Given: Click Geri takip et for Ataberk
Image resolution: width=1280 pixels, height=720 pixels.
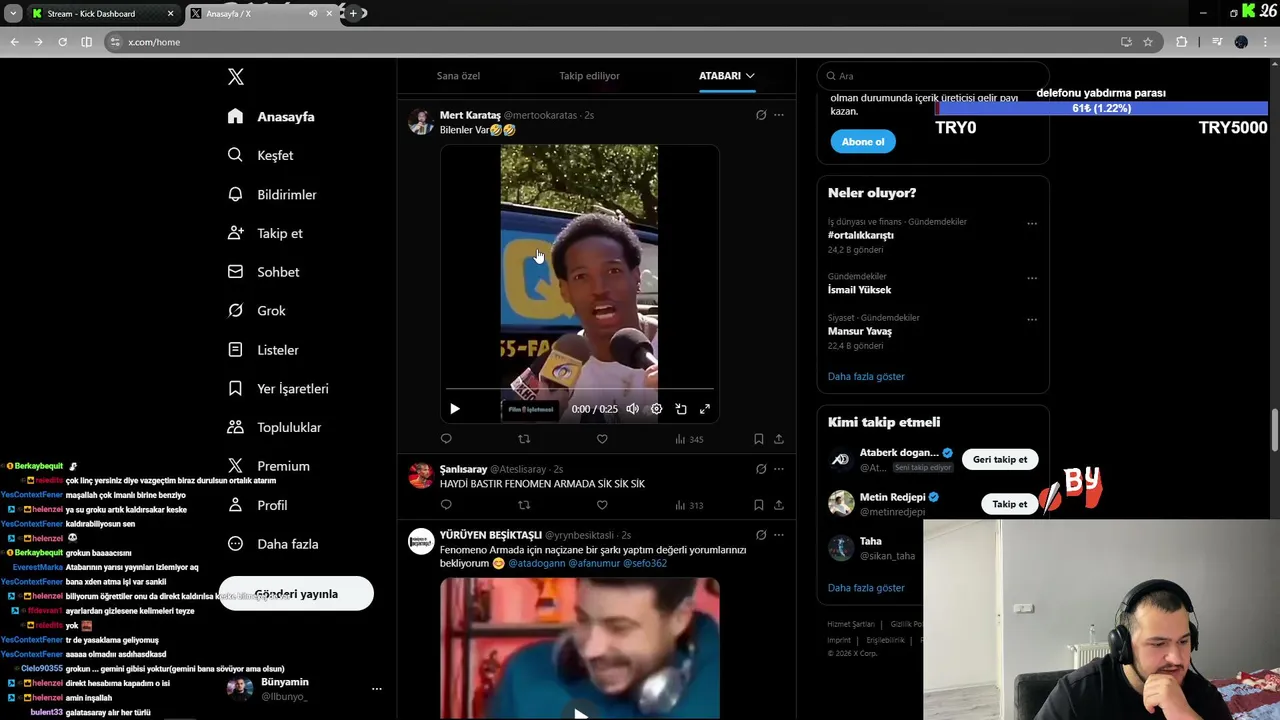Looking at the screenshot, I should [x=1000, y=460].
